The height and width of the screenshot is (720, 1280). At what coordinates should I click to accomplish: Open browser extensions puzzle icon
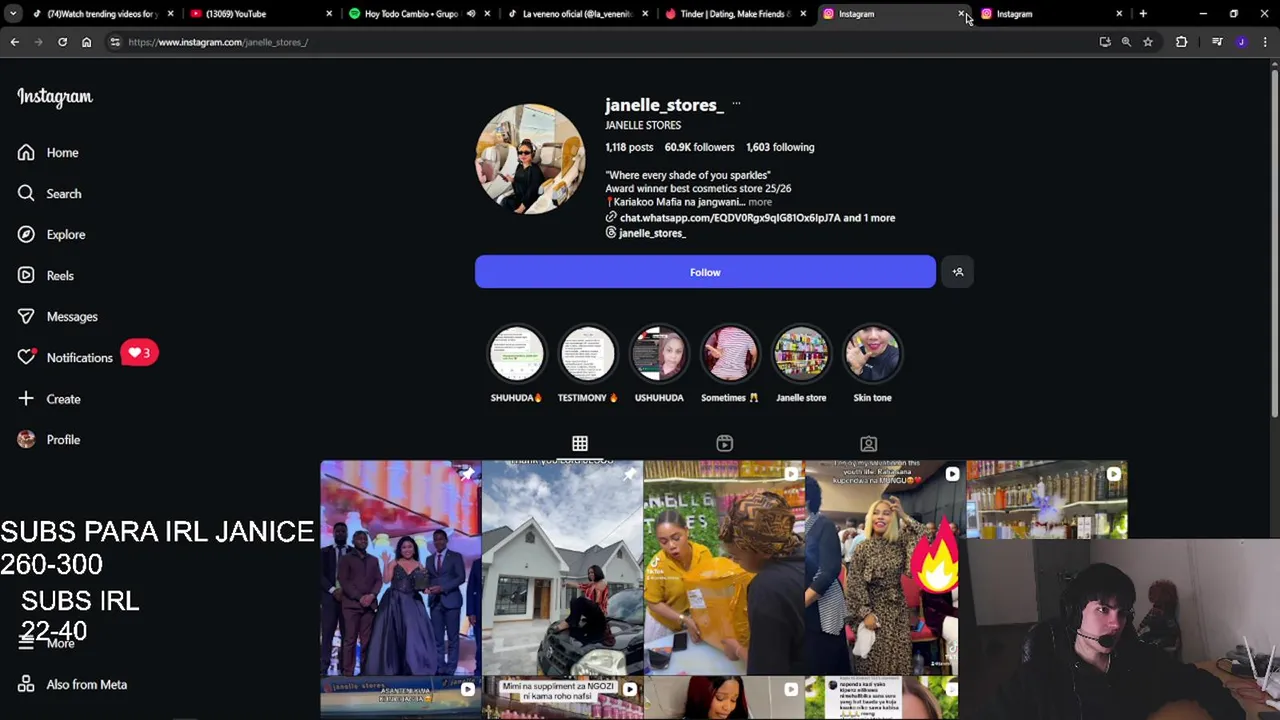coord(1181,42)
